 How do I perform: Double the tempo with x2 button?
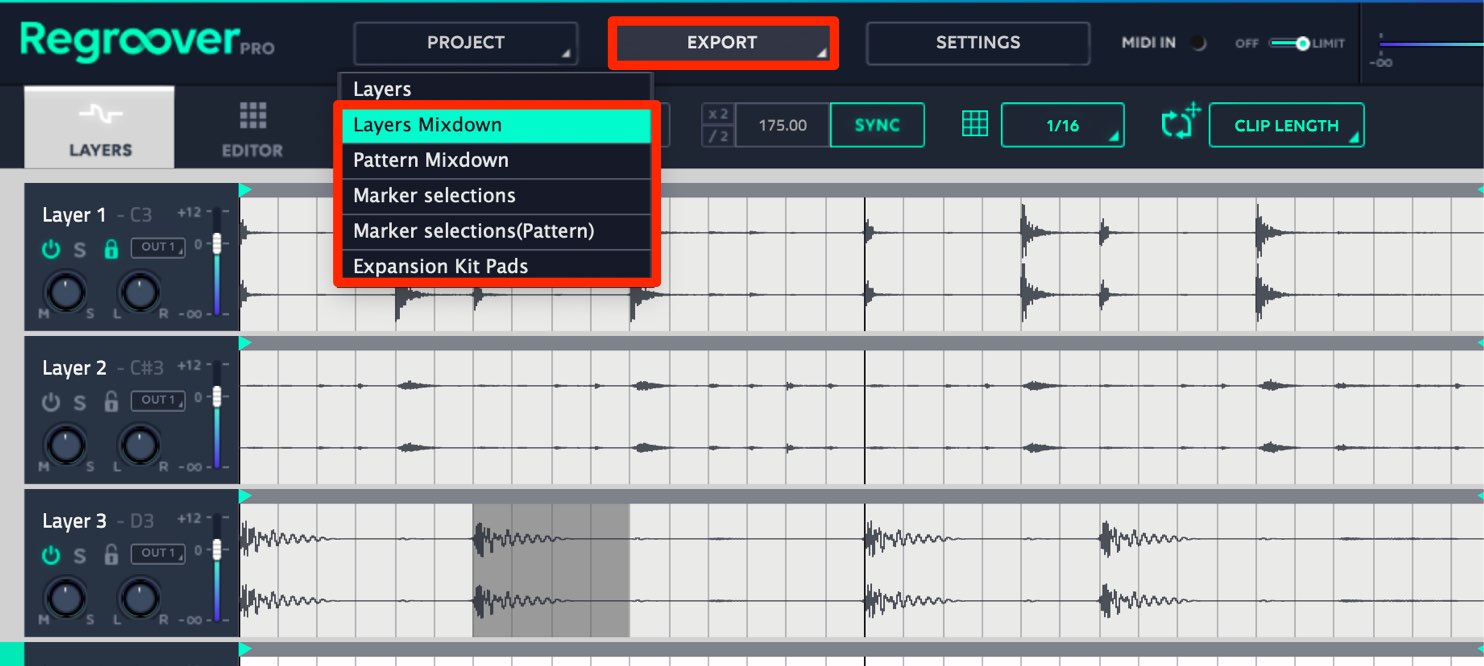(718, 114)
